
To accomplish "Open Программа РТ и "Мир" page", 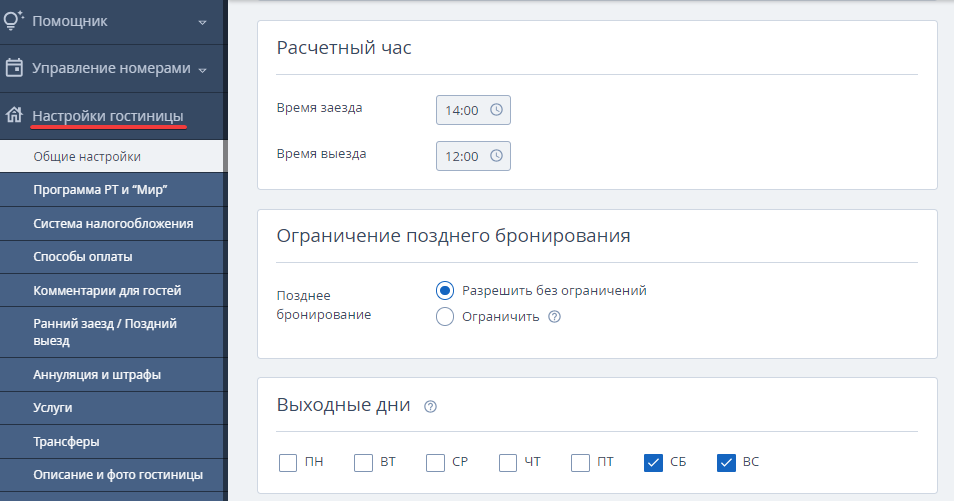I will pyautogui.click(x=112, y=190).
